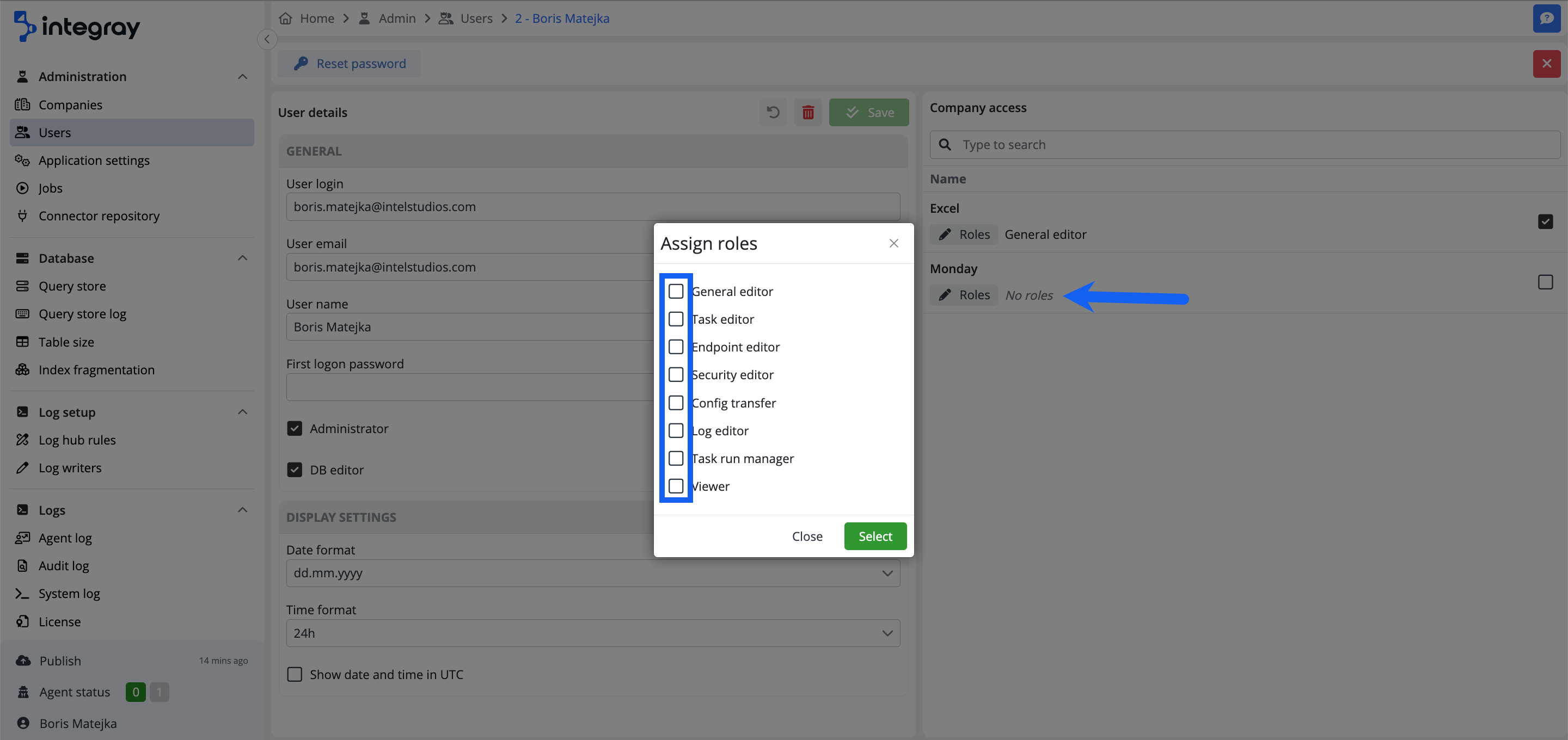Click the green Select button
This screenshot has width=1568, height=740.
875,536
